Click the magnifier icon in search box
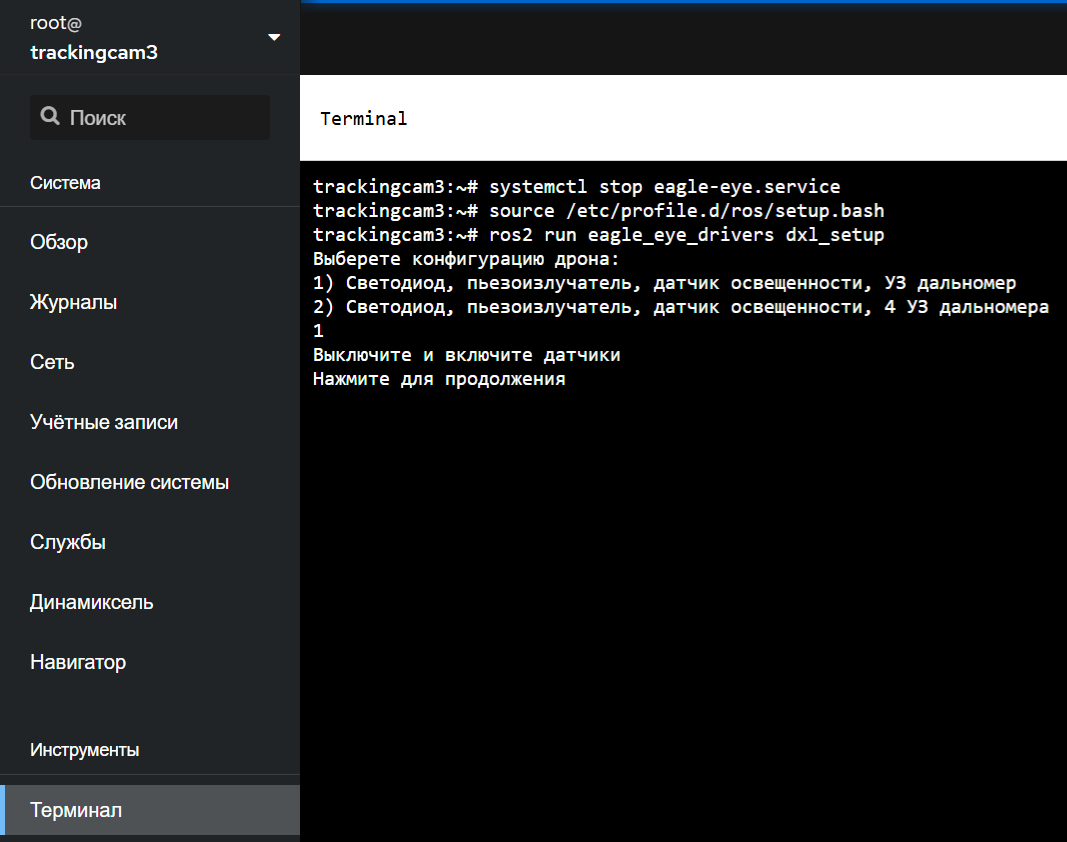1067x842 pixels. coord(50,117)
